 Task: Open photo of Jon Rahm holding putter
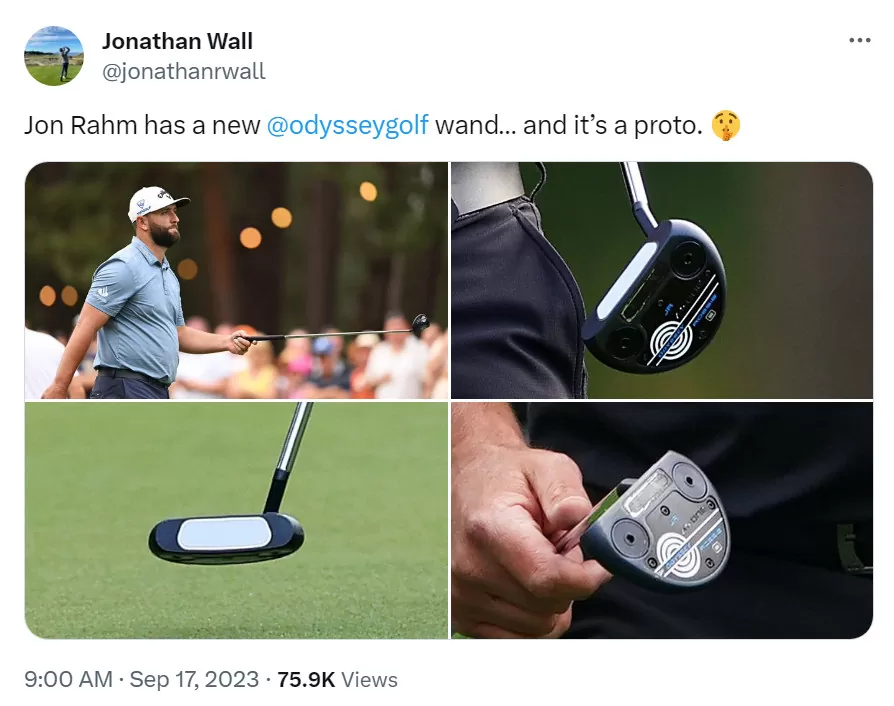coord(237,281)
